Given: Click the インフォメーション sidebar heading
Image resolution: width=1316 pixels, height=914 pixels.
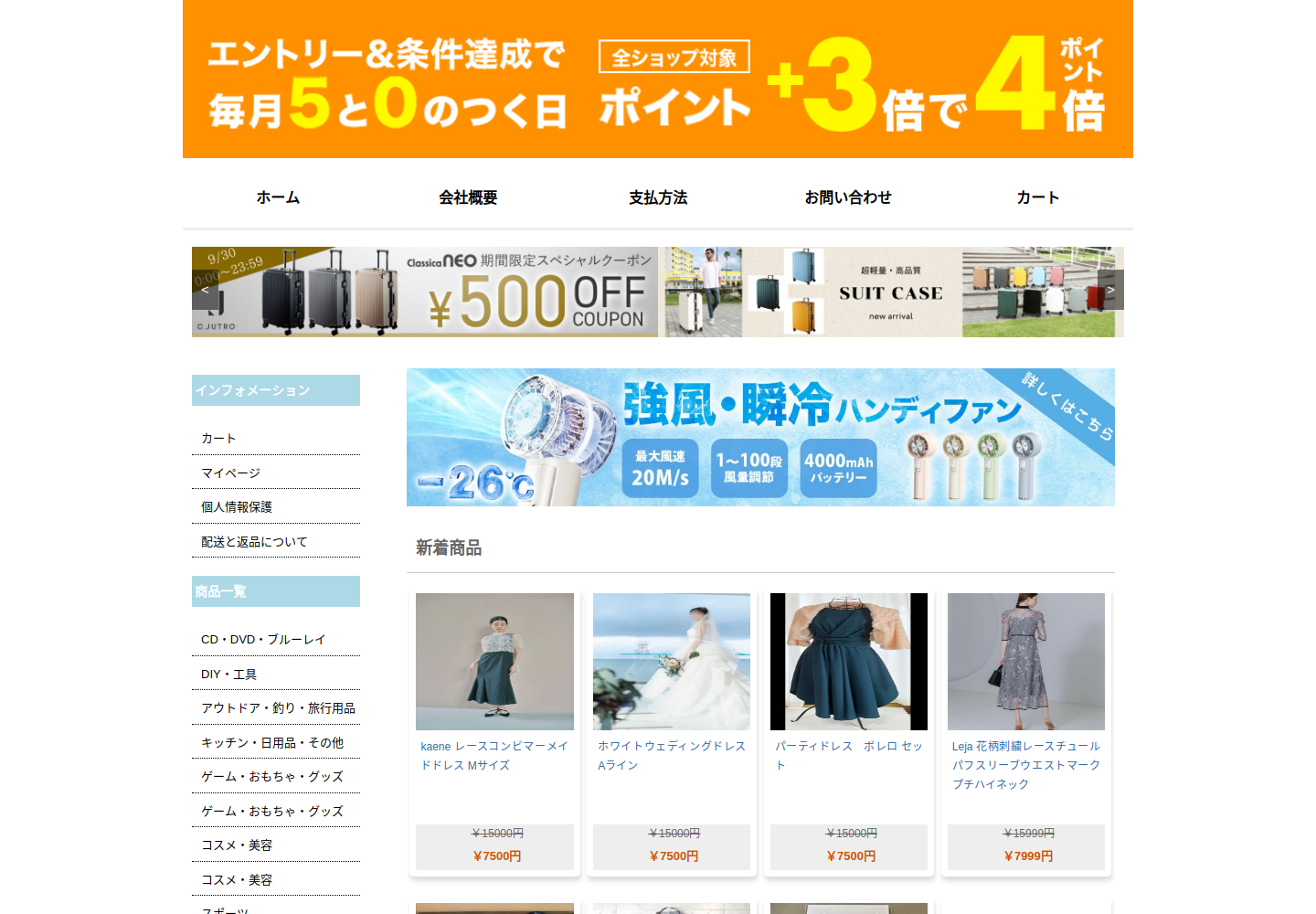Looking at the screenshot, I should [x=276, y=390].
